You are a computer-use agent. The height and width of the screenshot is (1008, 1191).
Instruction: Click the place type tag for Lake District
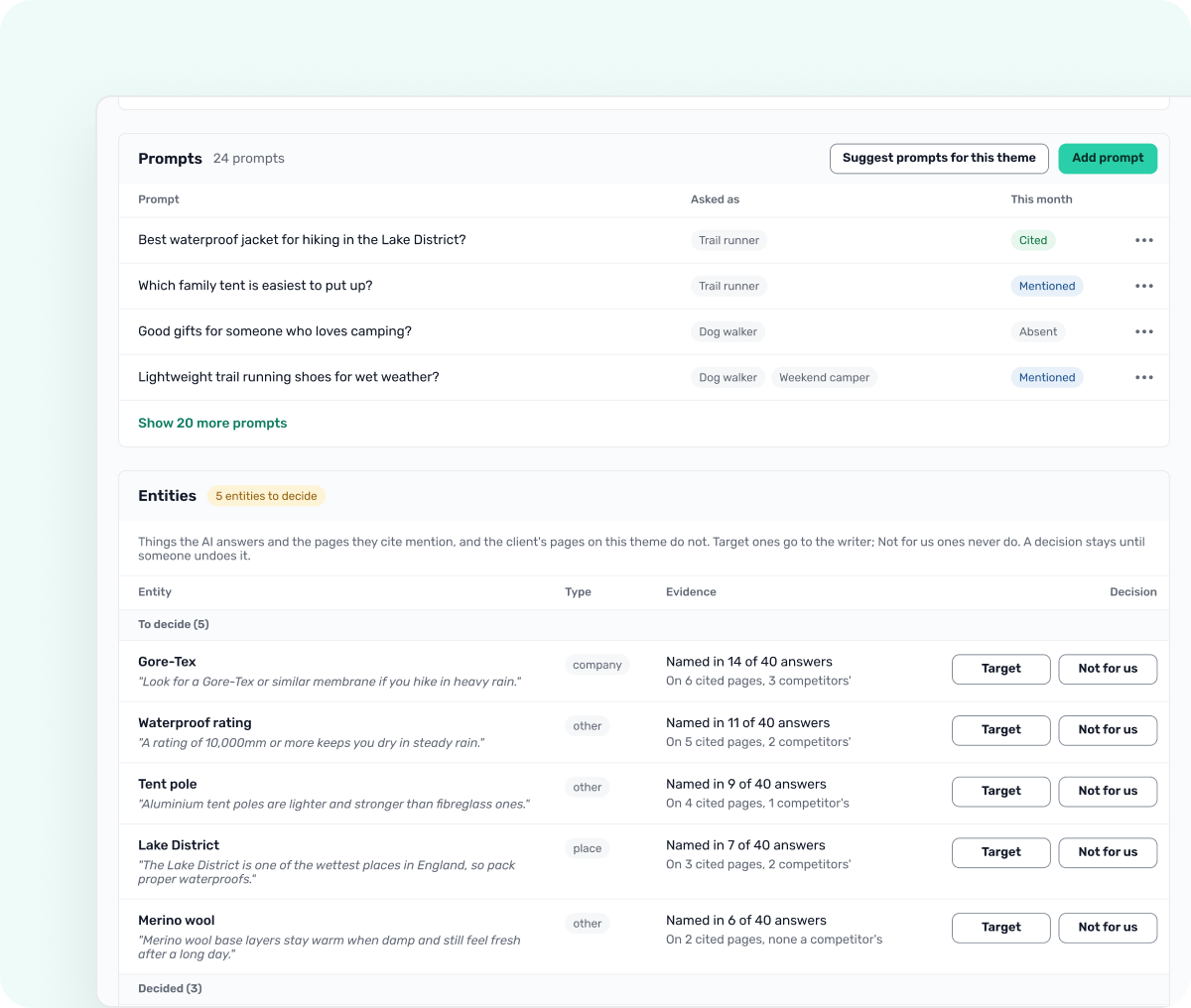587,848
